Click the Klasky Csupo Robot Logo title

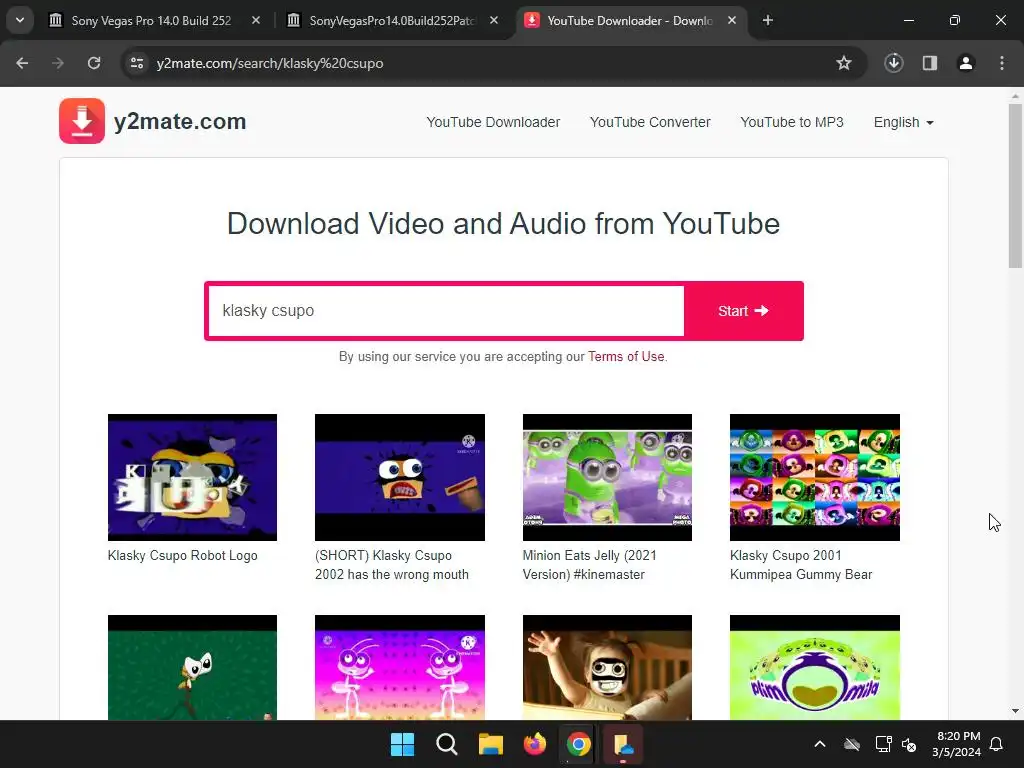click(182, 556)
